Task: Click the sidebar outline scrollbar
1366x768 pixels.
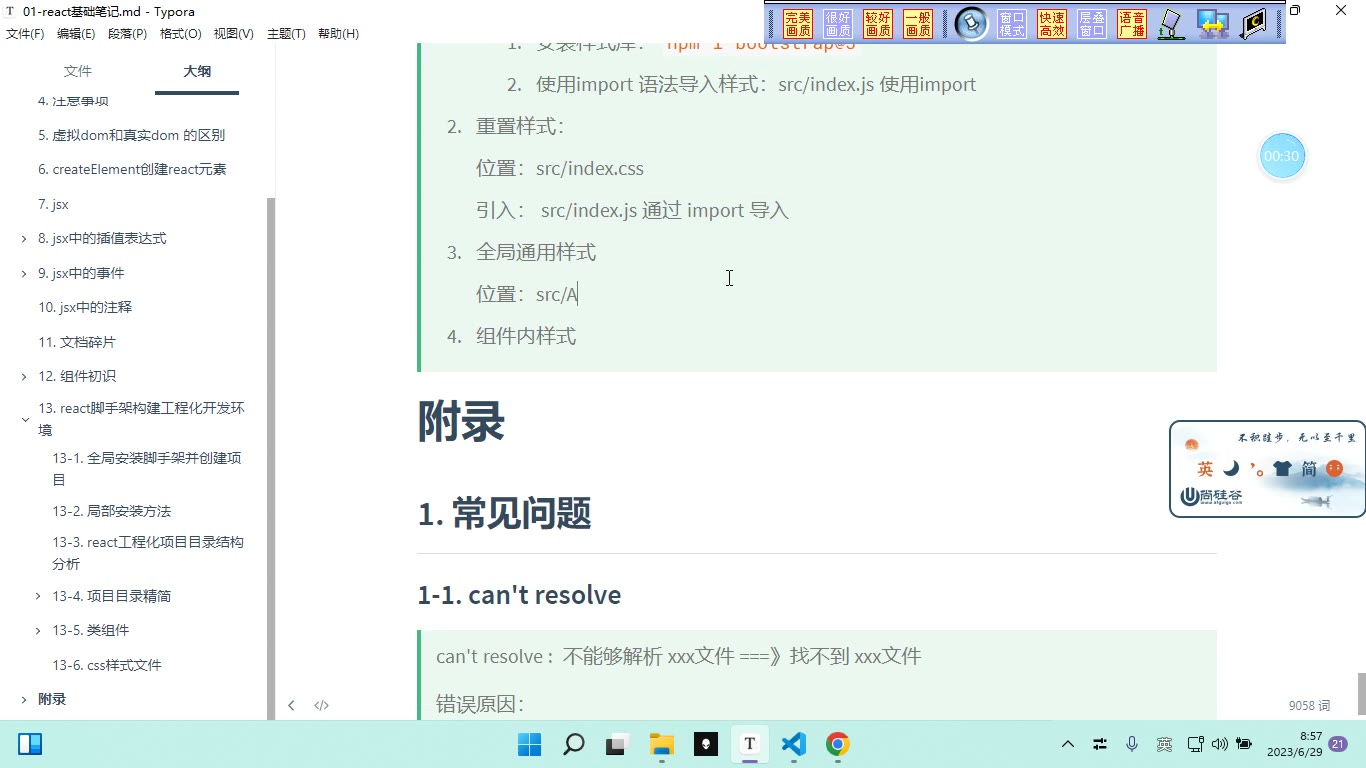Action: (271, 458)
